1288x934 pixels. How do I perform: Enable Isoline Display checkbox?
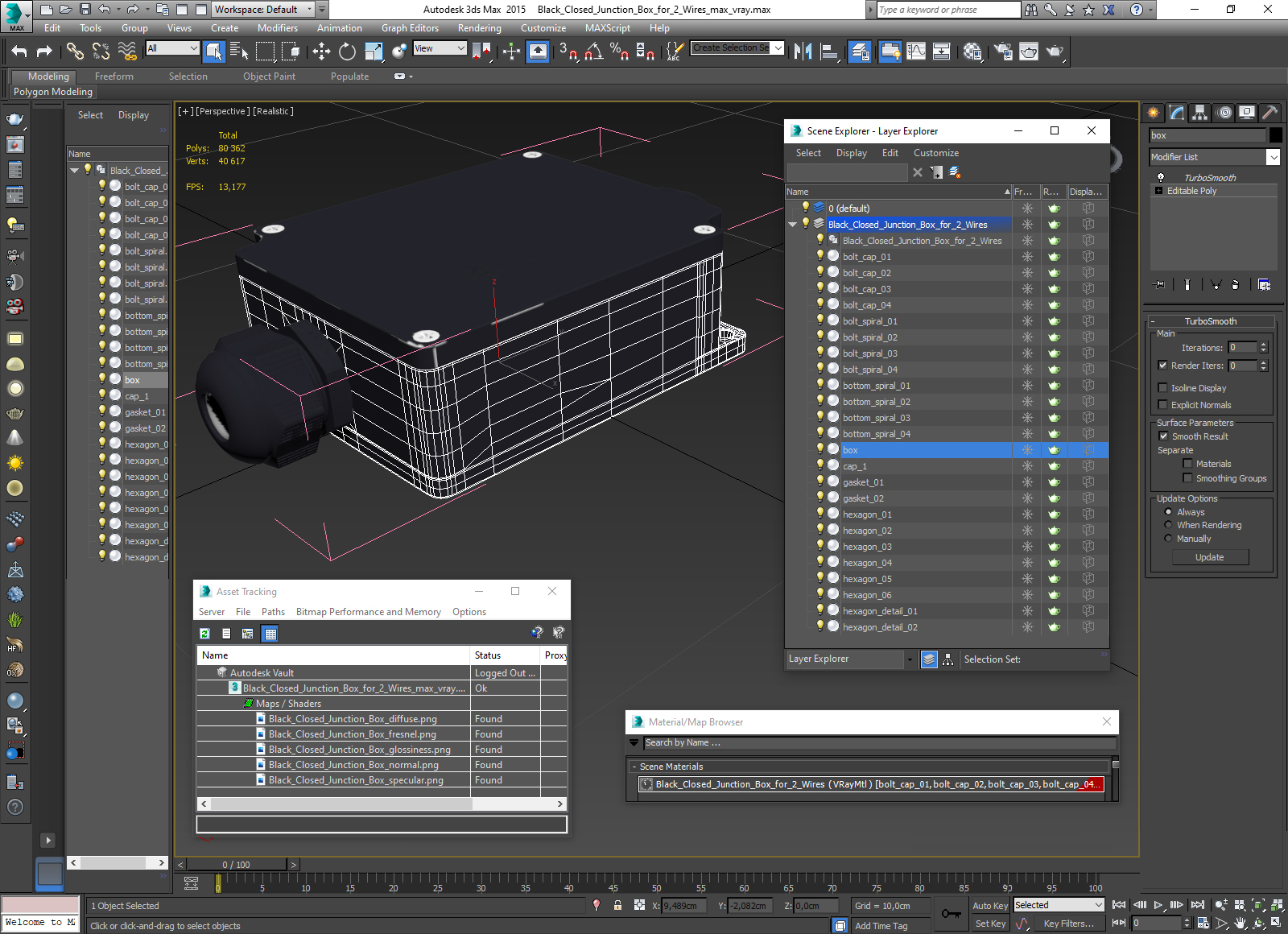coord(1162,388)
